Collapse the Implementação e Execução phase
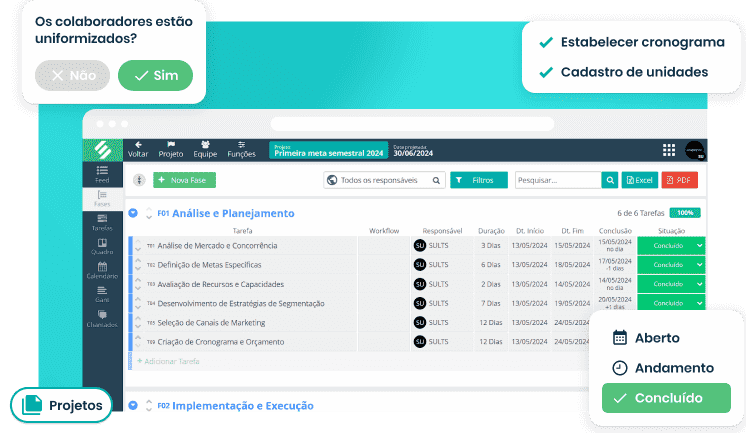Image resolution: width=746 pixels, height=433 pixels. (133, 405)
